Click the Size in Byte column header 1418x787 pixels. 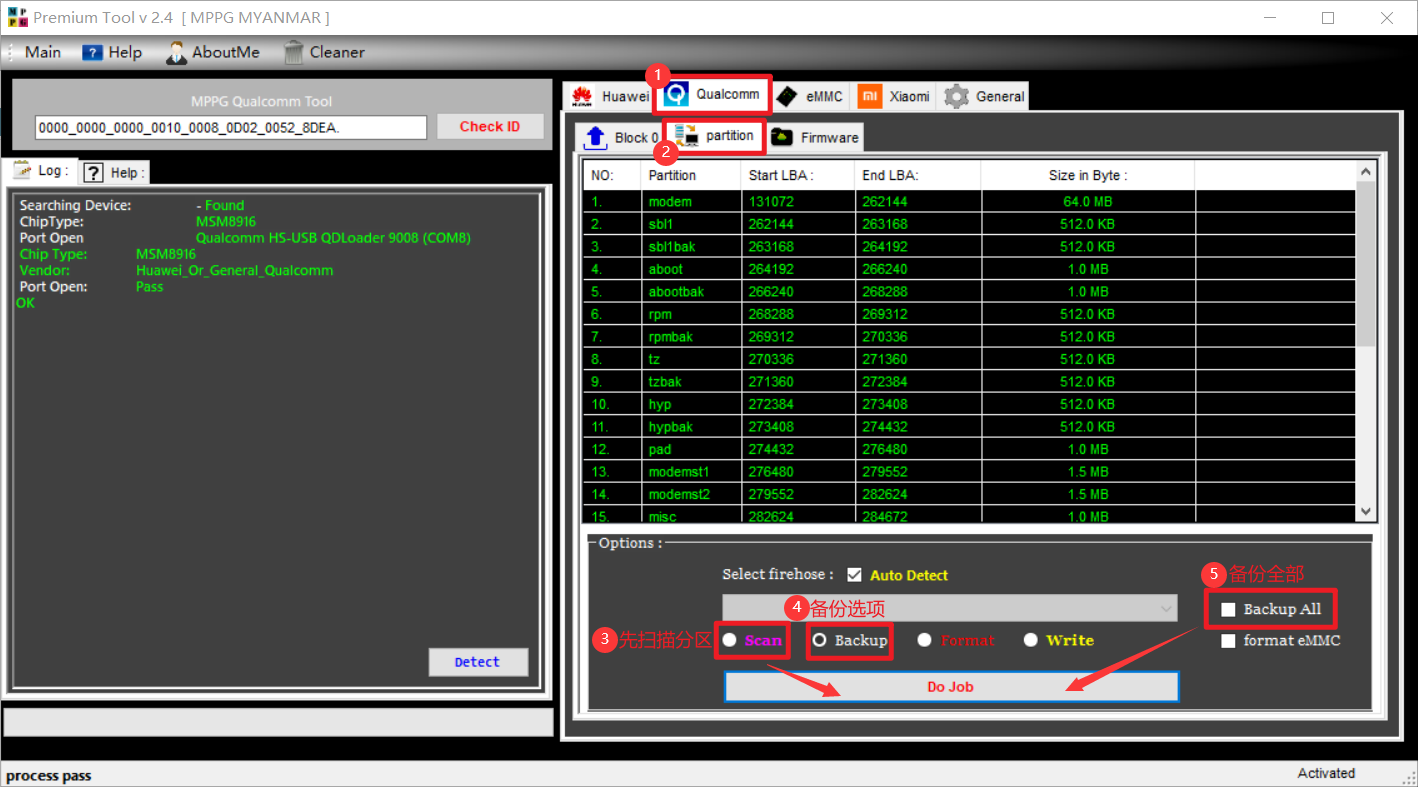pos(1087,175)
